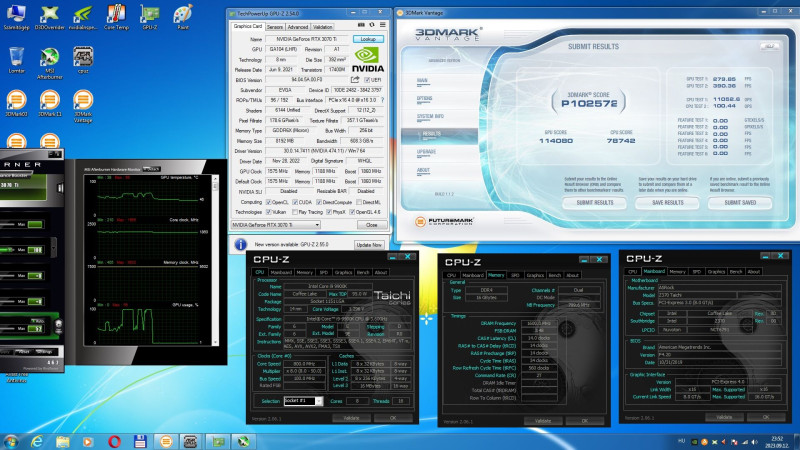
Task: Click the GPU-Z screenshot camera icon
Action: (361, 24)
